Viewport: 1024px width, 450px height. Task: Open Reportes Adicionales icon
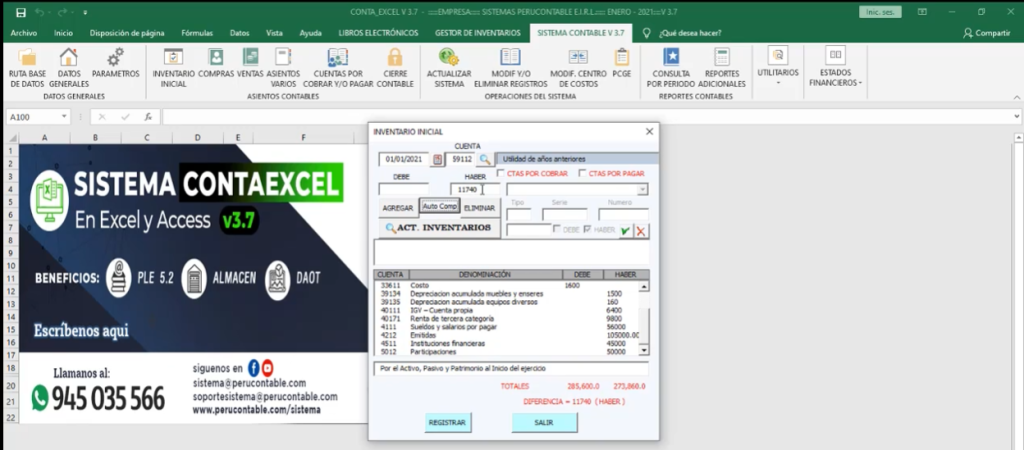(x=722, y=57)
